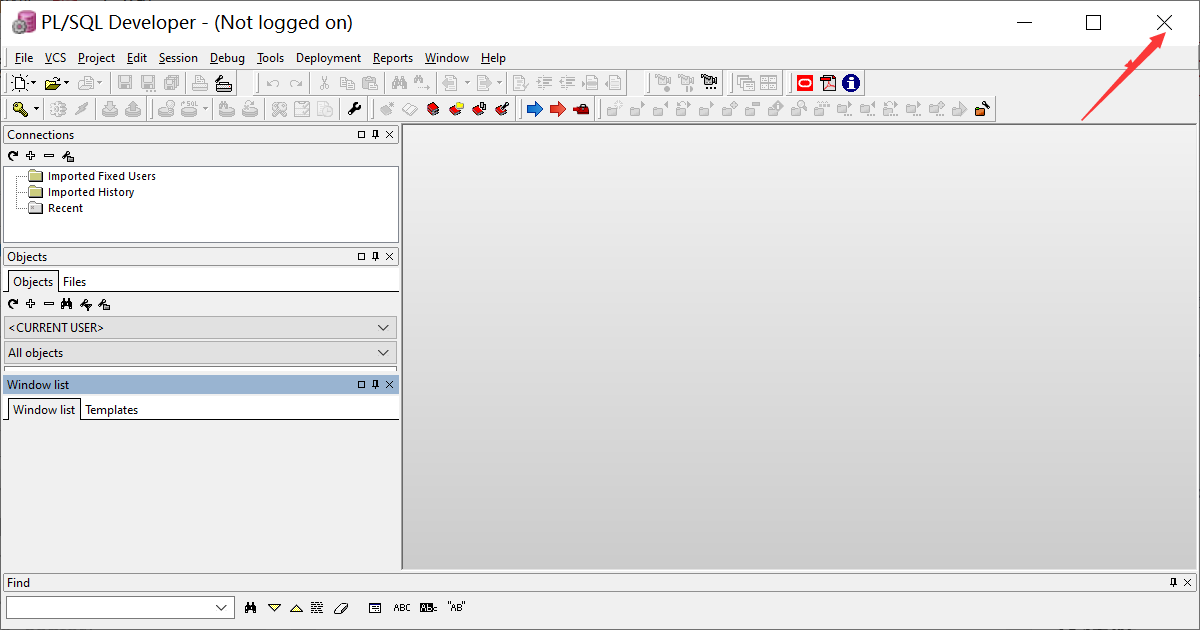Select the Window list tab
Viewport: 1200px width, 630px height.
[x=44, y=410]
